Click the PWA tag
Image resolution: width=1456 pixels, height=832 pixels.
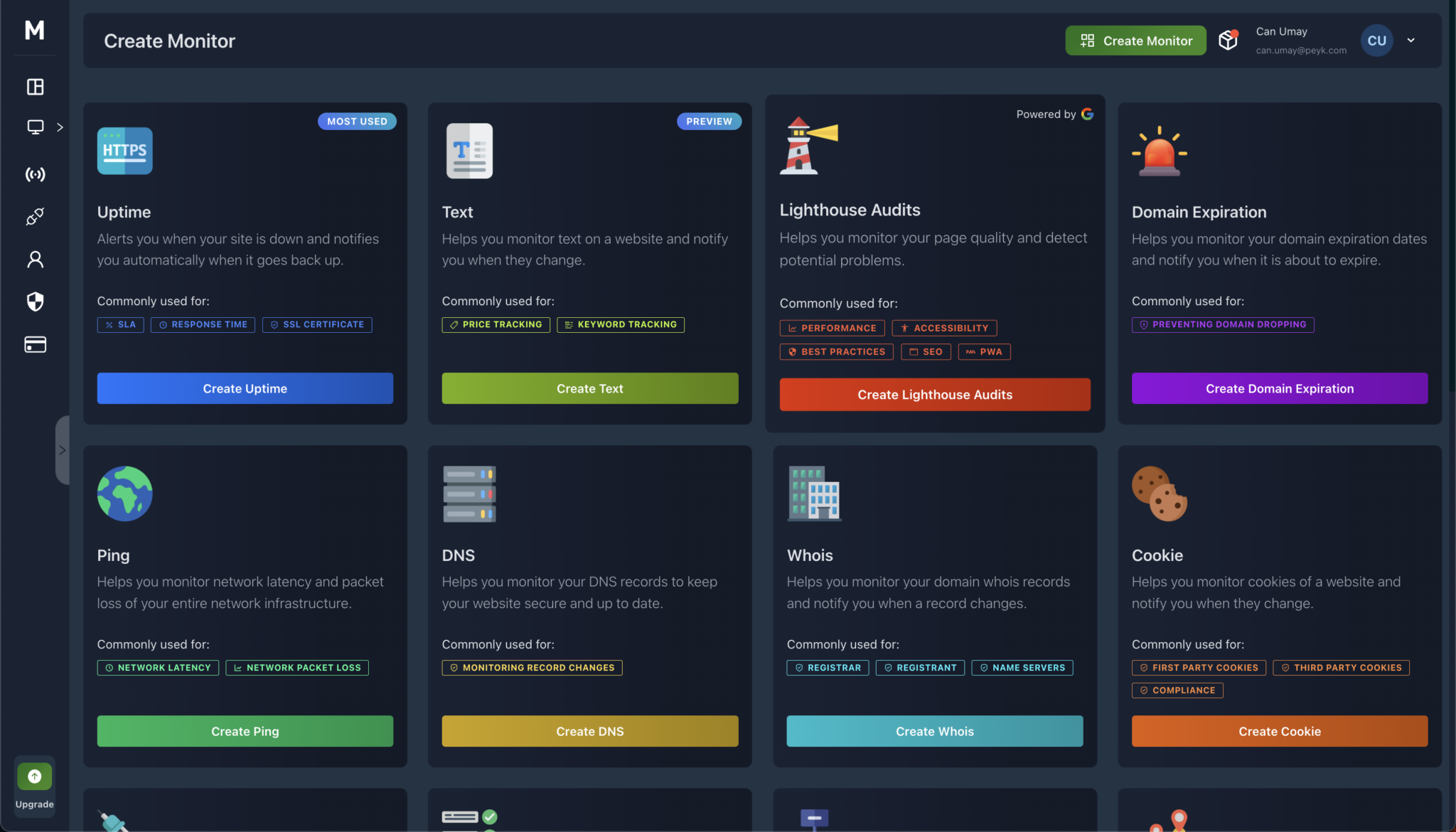tap(985, 351)
